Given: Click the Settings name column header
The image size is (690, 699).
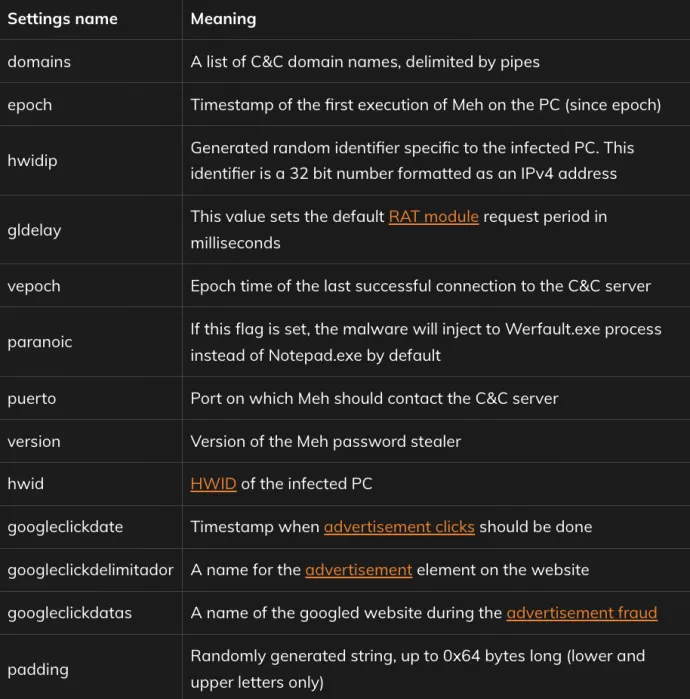Looking at the screenshot, I should (x=62, y=19).
